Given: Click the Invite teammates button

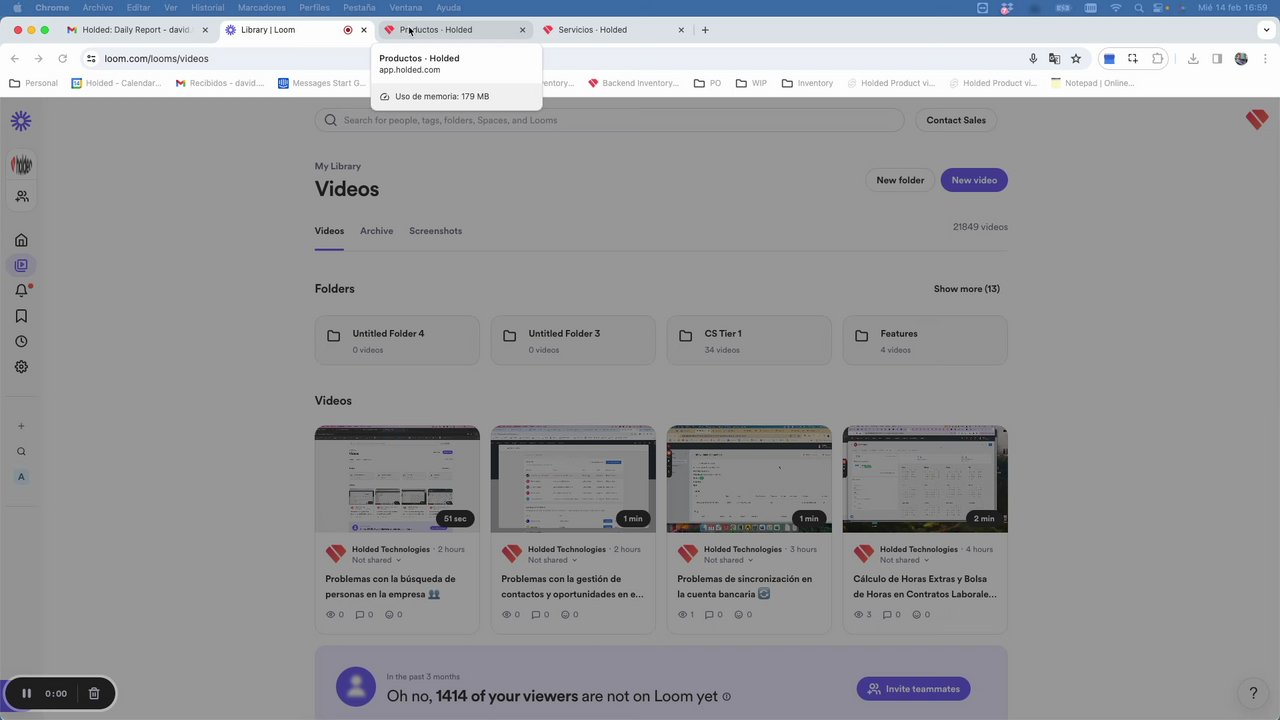Looking at the screenshot, I should point(913,689).
